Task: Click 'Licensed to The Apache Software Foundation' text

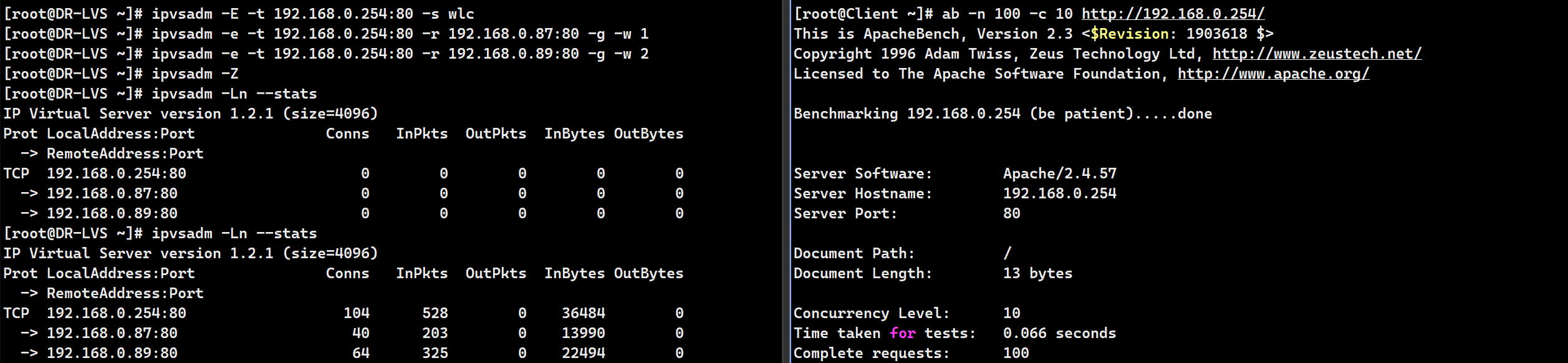Action: (977, 74)
